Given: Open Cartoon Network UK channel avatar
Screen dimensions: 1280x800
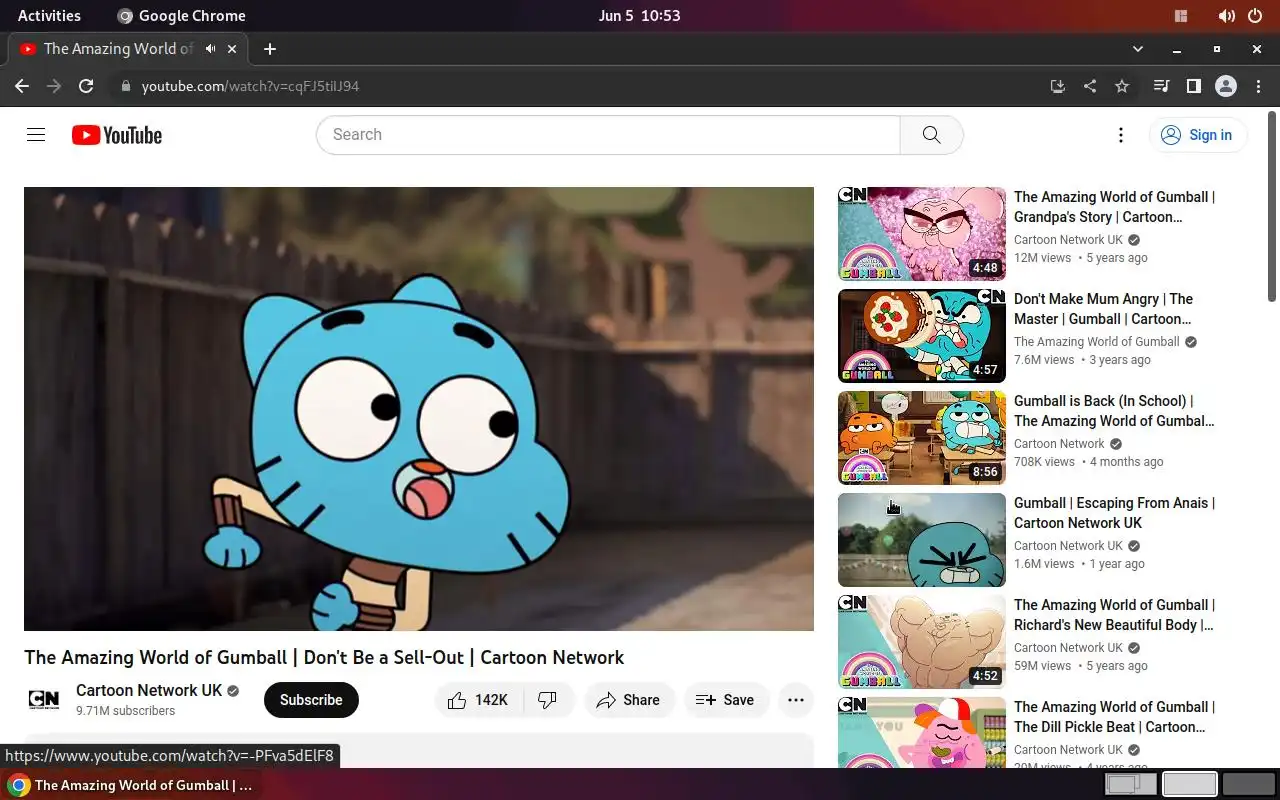Looking at the screenshot, I should tap(44, 700).
